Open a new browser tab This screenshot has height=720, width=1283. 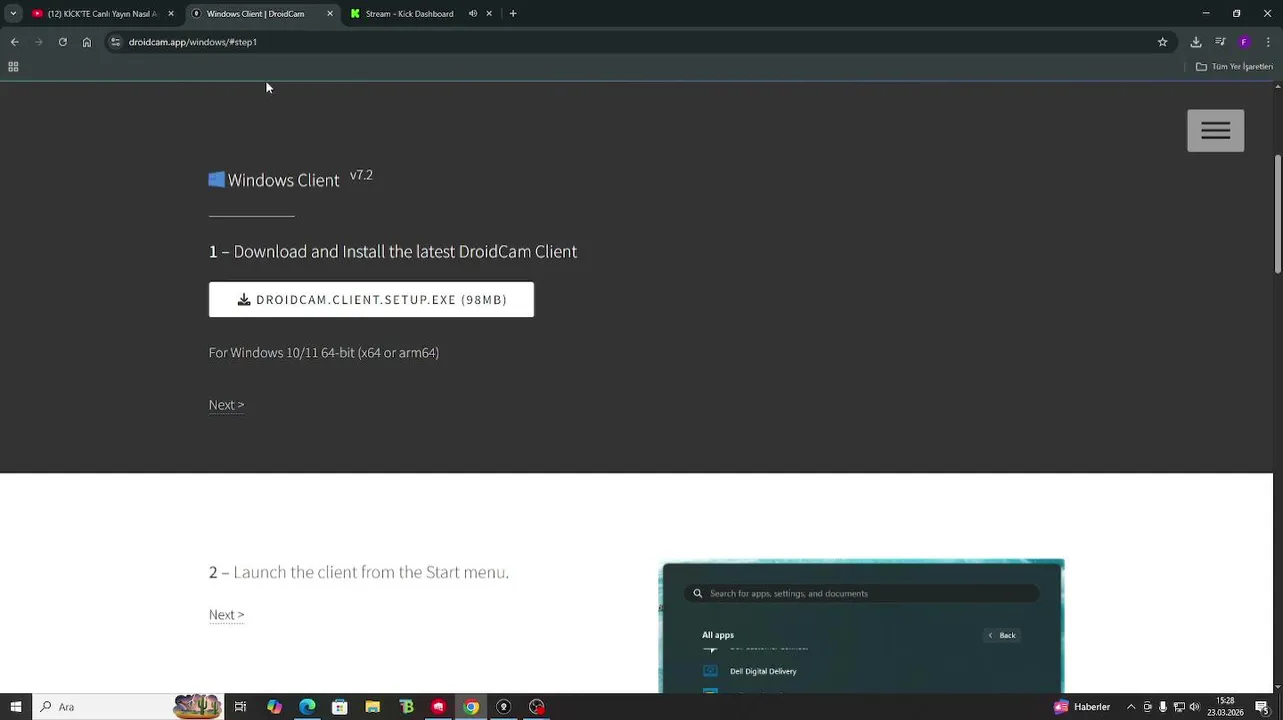click(x=513, y=14)
